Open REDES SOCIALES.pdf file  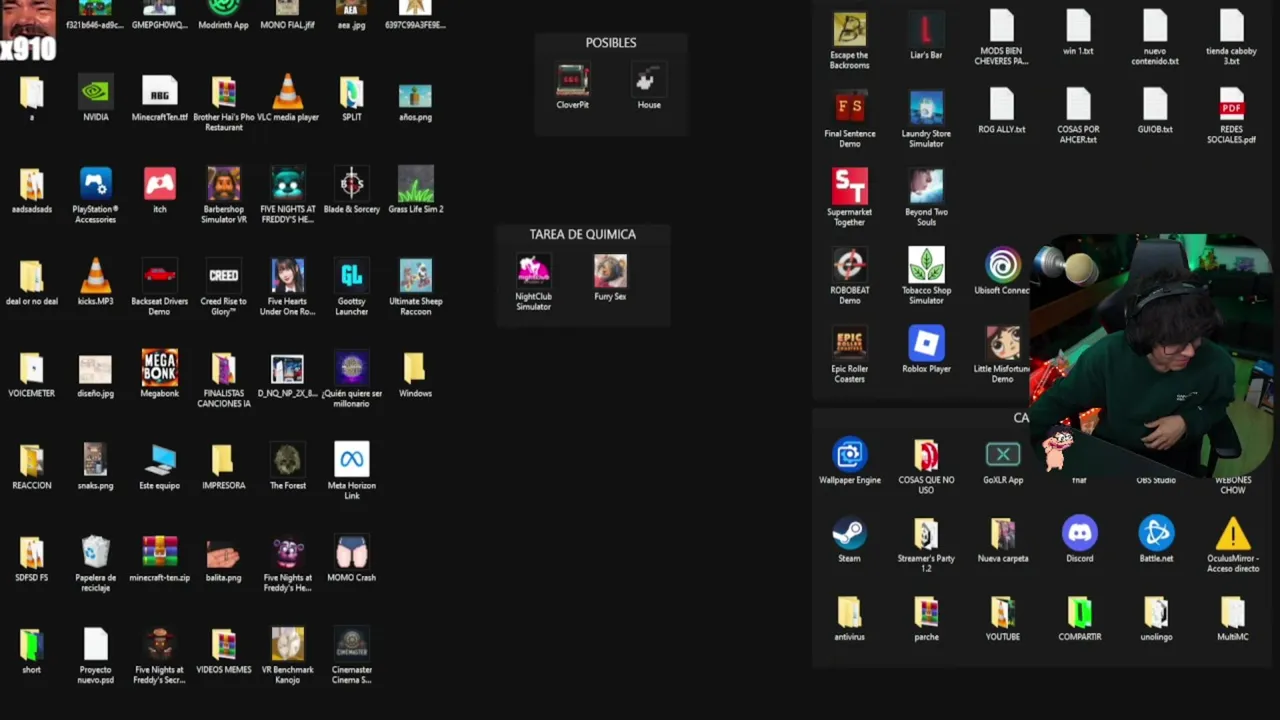point(1232,104)
